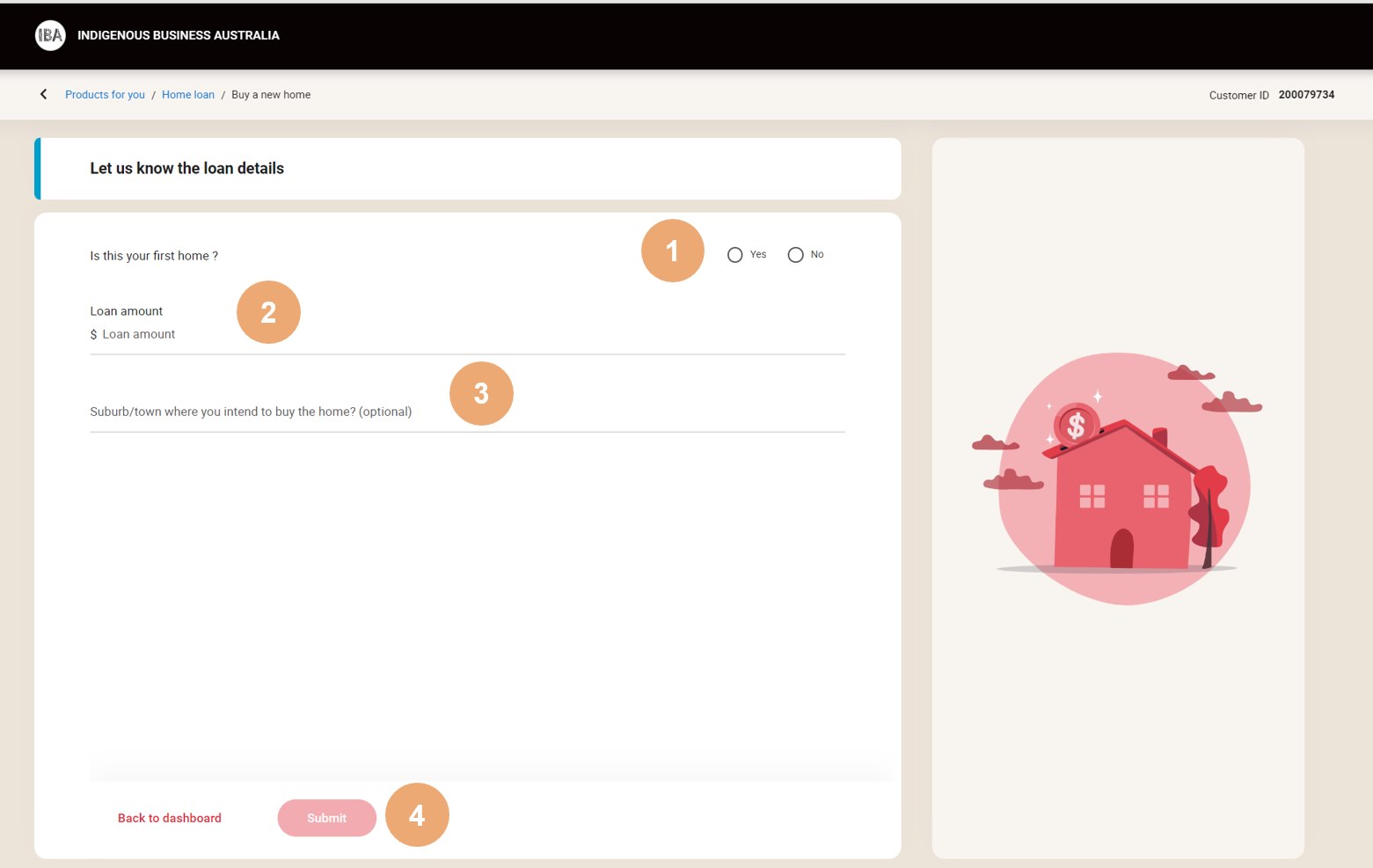The width and height of the screenshot is (1373, 868).
Task: Click the orange number 2 callout marker
Action: [x=268, y=312]
